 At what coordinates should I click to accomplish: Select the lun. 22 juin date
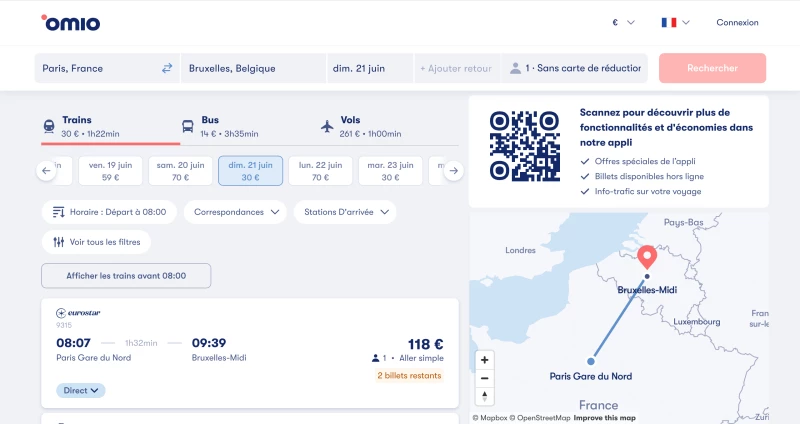click(x=320, y=171)
